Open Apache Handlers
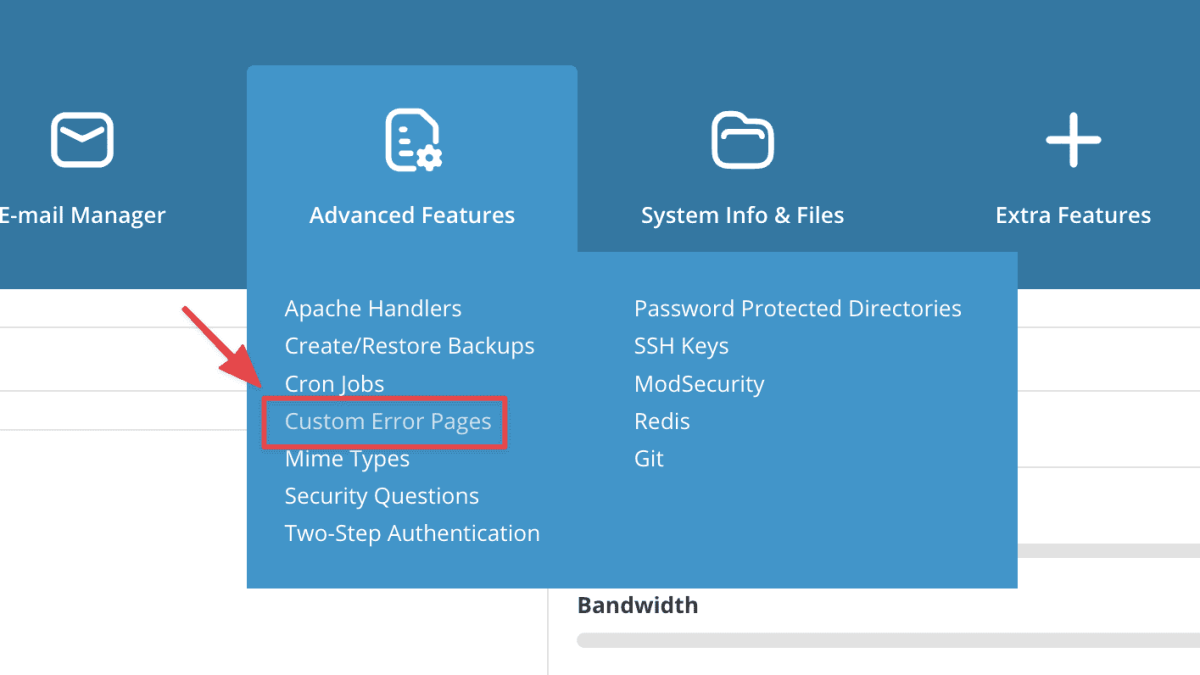 373,308
